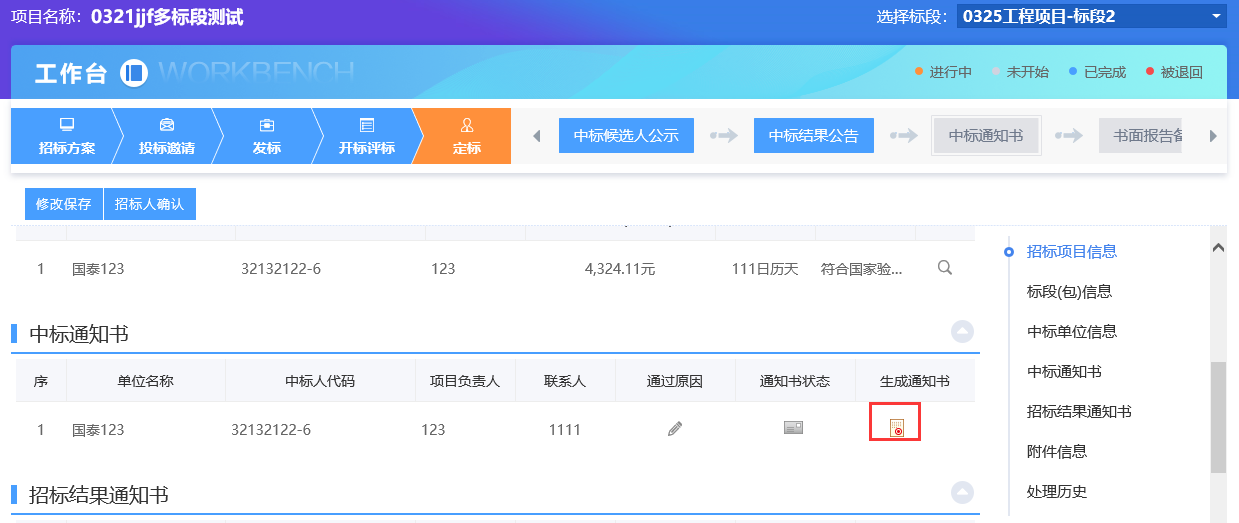
Task: Click the pencil edit icon under 通过原因
Action: tap(675, 429)
